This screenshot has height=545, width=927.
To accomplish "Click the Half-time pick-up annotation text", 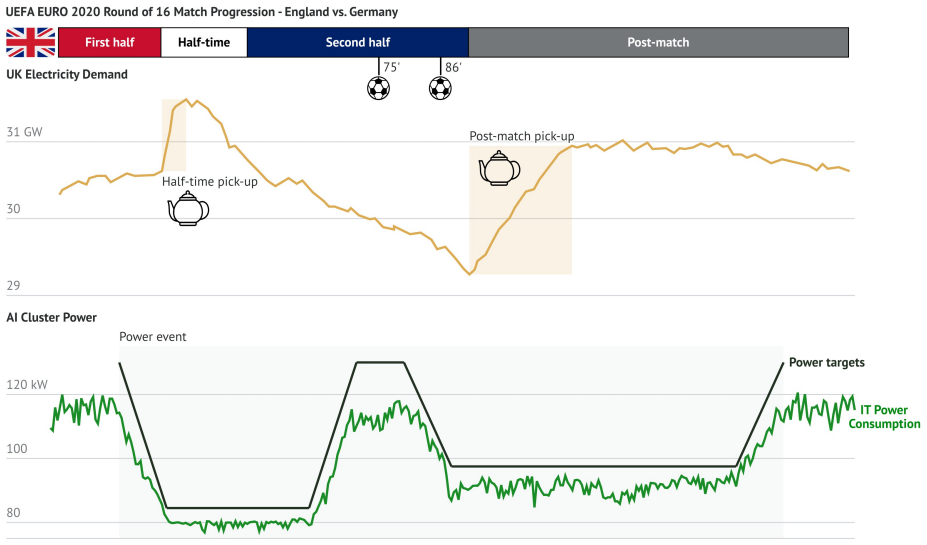I will coord(210,181).
